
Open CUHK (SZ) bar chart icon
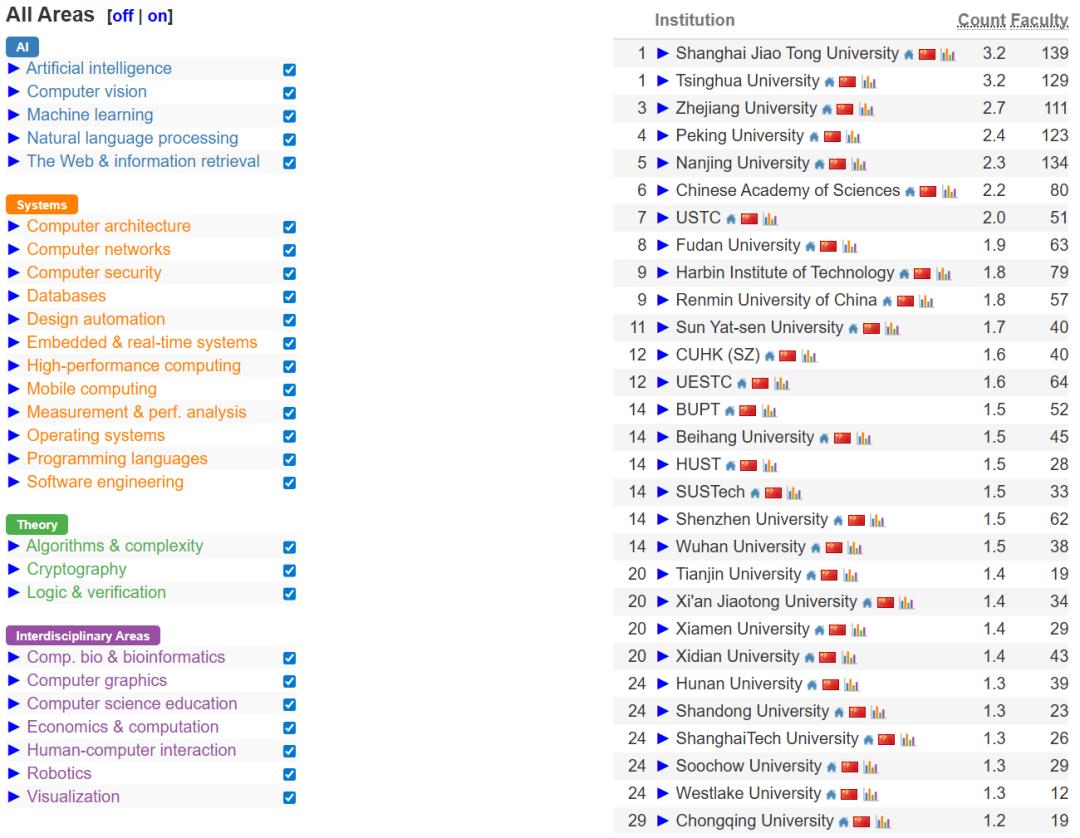809,357
